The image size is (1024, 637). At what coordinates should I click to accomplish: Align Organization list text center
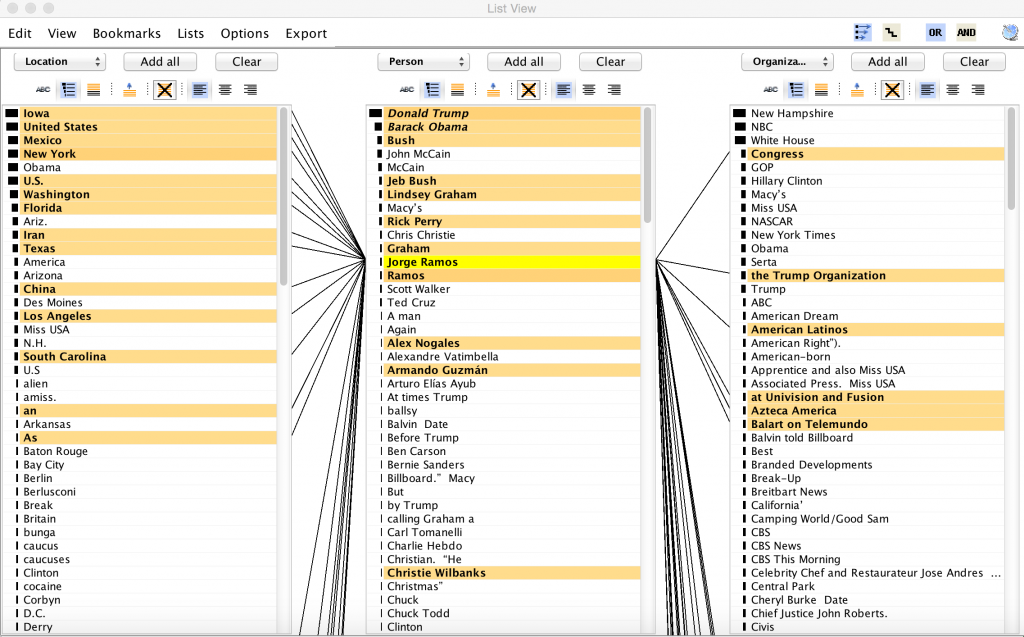pos(953,90)
